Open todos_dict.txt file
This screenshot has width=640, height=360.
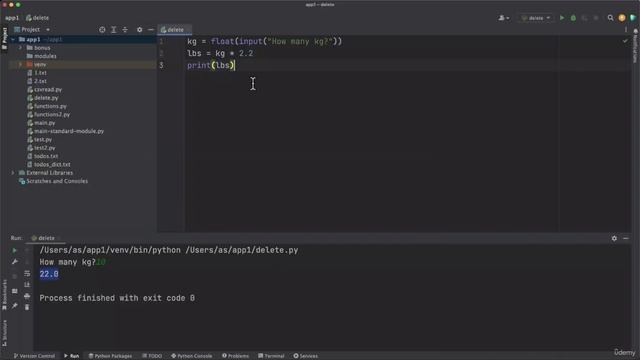(52, 164)
